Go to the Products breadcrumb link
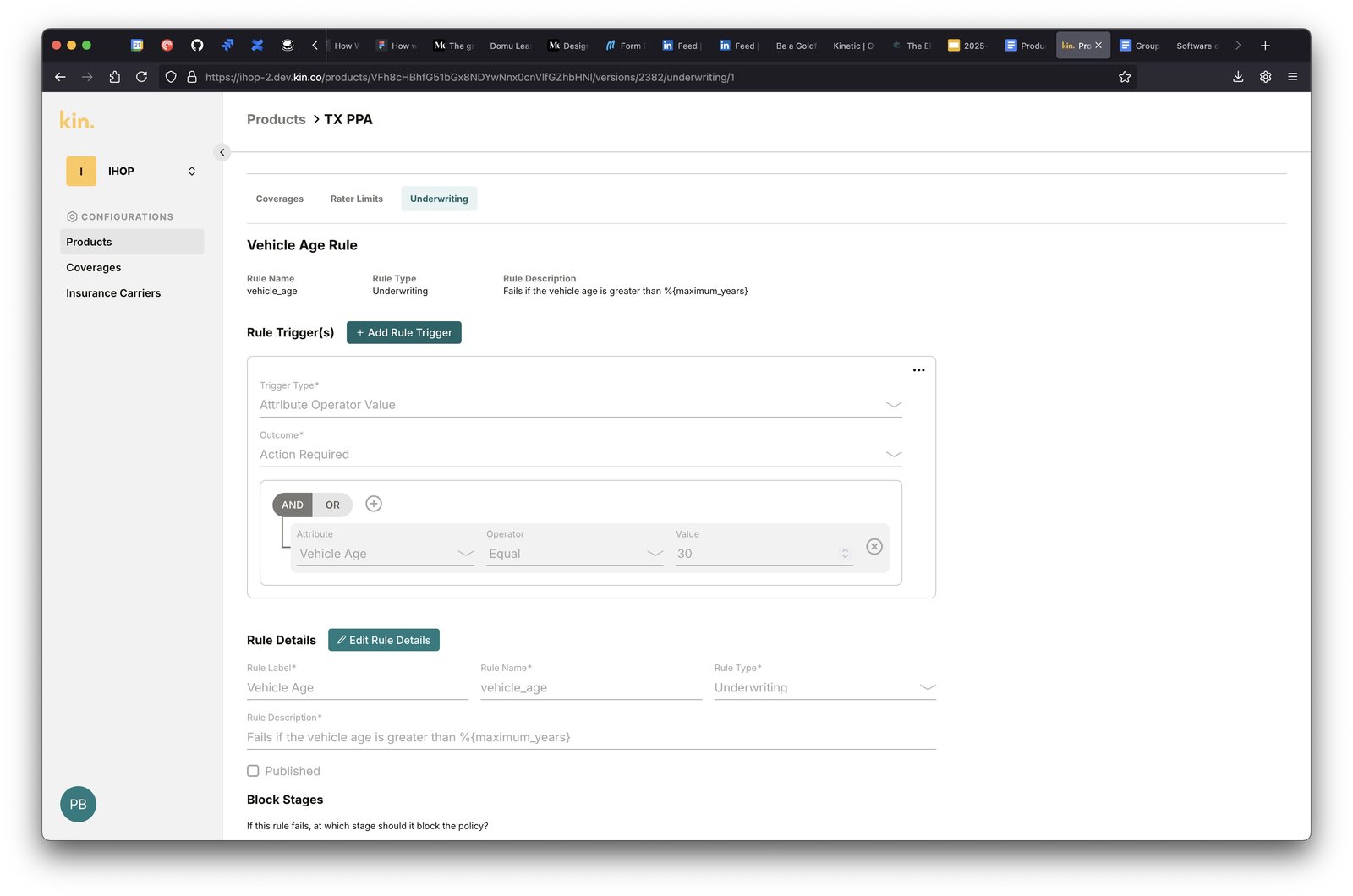The width and height of the screenshot is (1353, 896). (277, 119)
